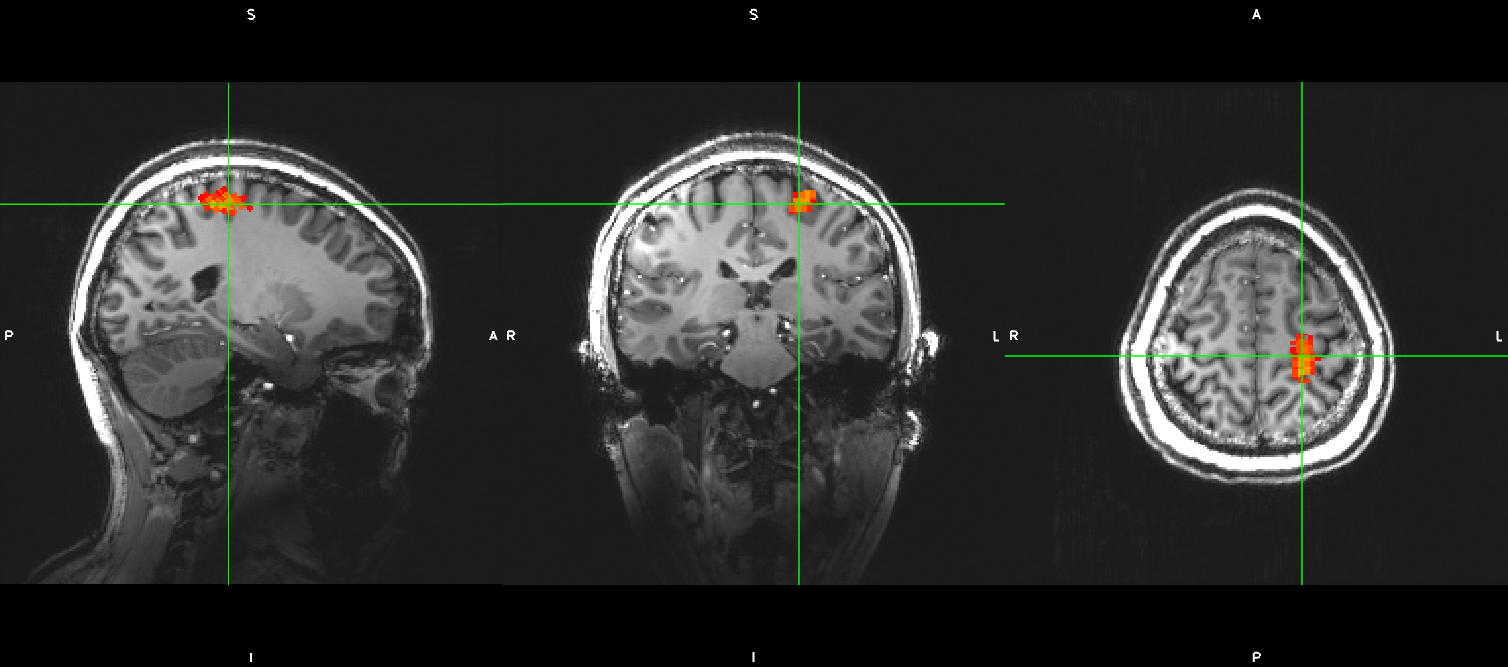Click the 'R' label left of coronal view
Image resolution: width=1508 pixels, height=667 pixels.
point(512,336)
